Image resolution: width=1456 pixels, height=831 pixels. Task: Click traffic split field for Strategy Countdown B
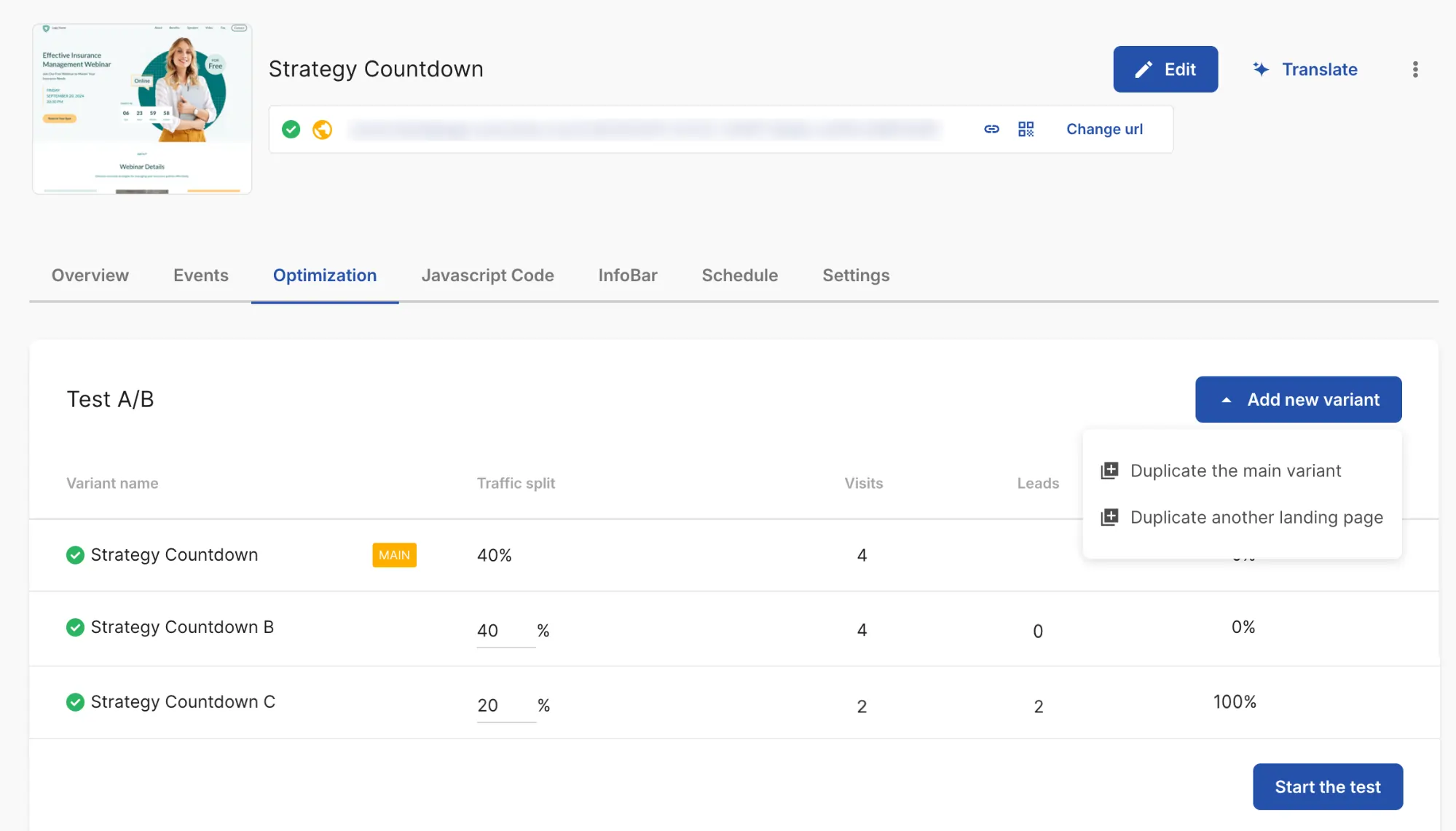[x=504, y=631]
